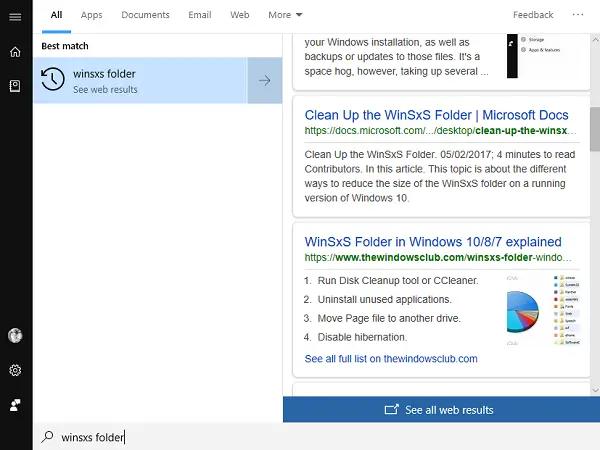Open WinSxS Folder in Windows 10/8/7 explained link

tap(433, 242)
